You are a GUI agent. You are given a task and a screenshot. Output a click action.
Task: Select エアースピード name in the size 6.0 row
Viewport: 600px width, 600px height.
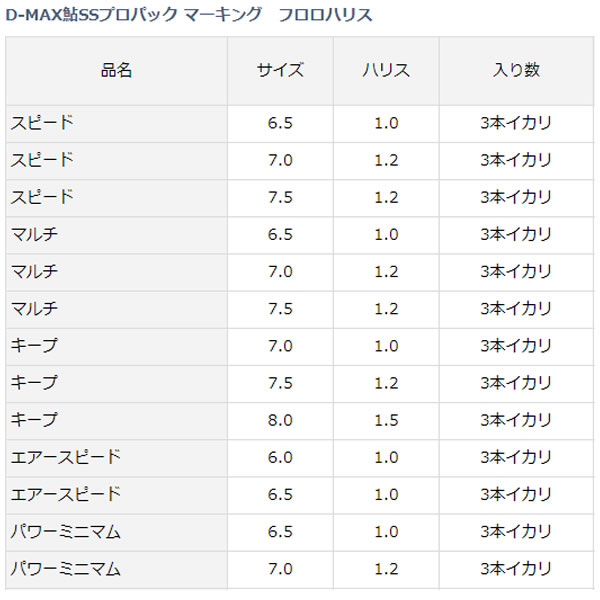pyautogui.click(x=66, y=457)
